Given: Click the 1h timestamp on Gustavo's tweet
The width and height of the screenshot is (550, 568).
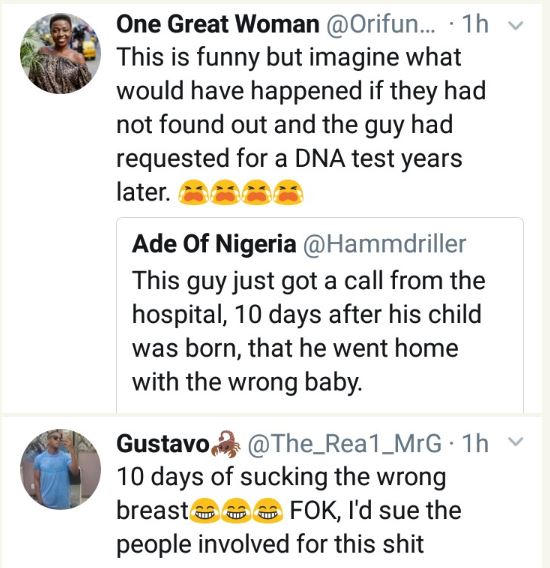Looking at the screenshot, I should (x=475, y=443).
